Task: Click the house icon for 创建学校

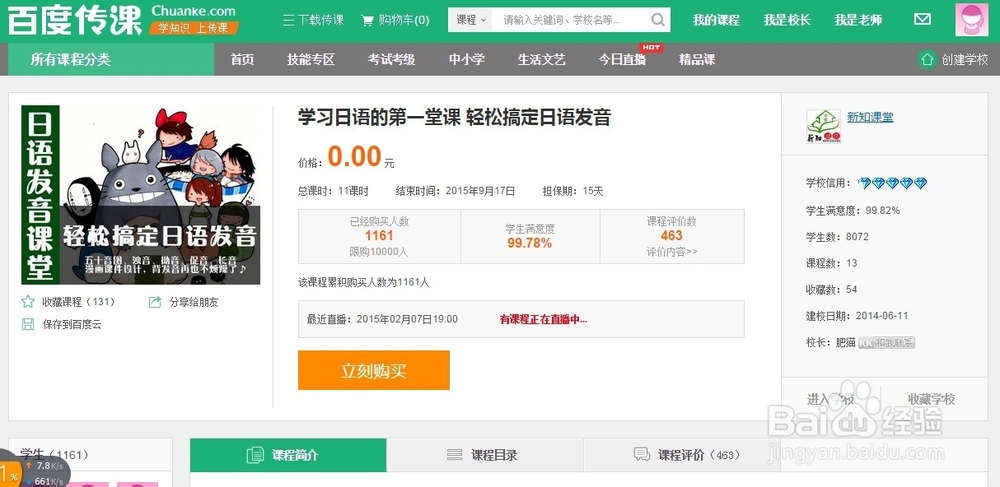Action: pyautogui.click(x=927, y=59)
